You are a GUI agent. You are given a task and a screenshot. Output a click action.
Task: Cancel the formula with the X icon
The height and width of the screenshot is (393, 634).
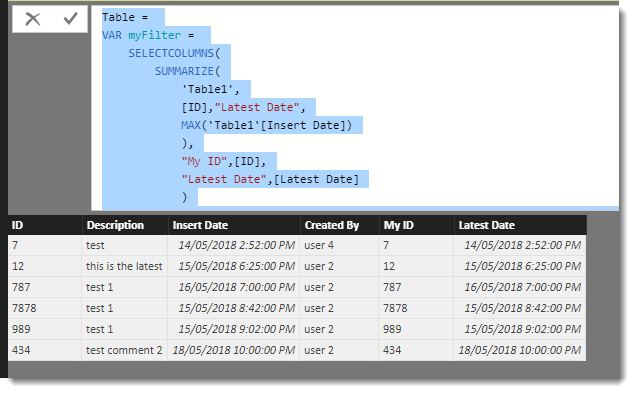[x=33, y=19]
